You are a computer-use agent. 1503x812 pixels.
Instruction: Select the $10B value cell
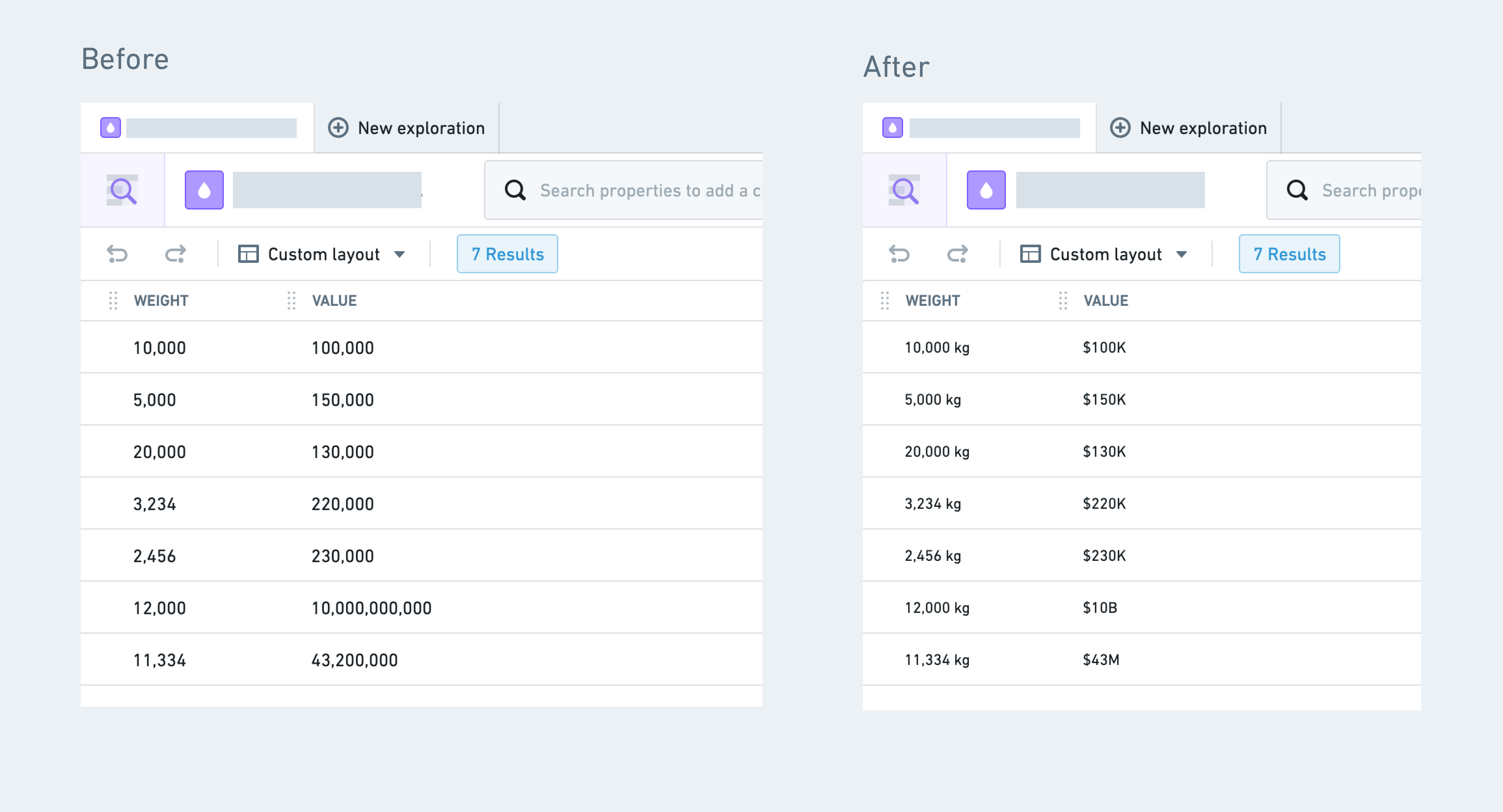click(1100, 608)
